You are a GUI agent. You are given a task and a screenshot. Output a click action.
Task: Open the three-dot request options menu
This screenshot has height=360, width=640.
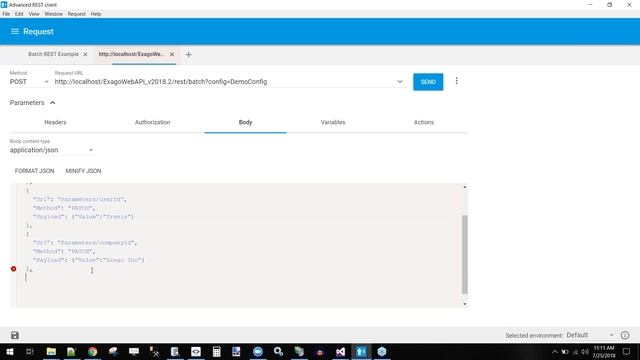coord(456,81)
